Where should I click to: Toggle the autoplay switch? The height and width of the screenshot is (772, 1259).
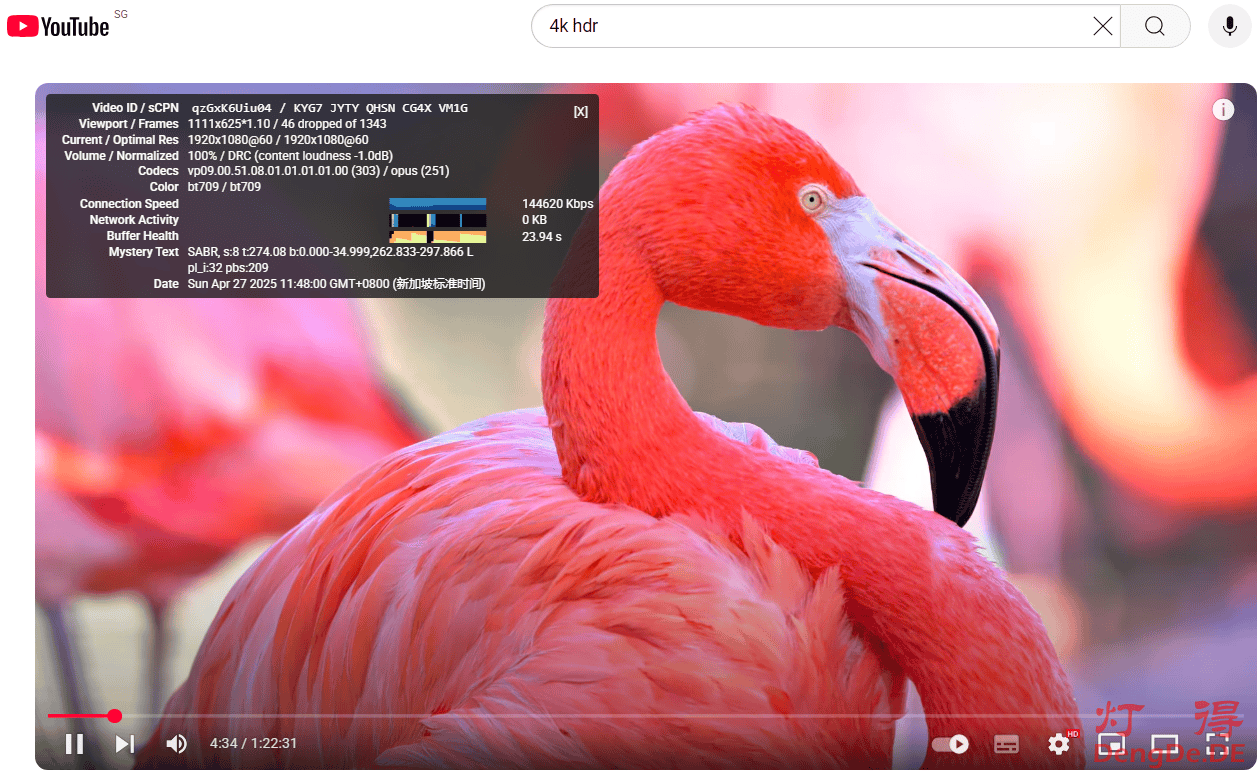(x=950, y=744)
